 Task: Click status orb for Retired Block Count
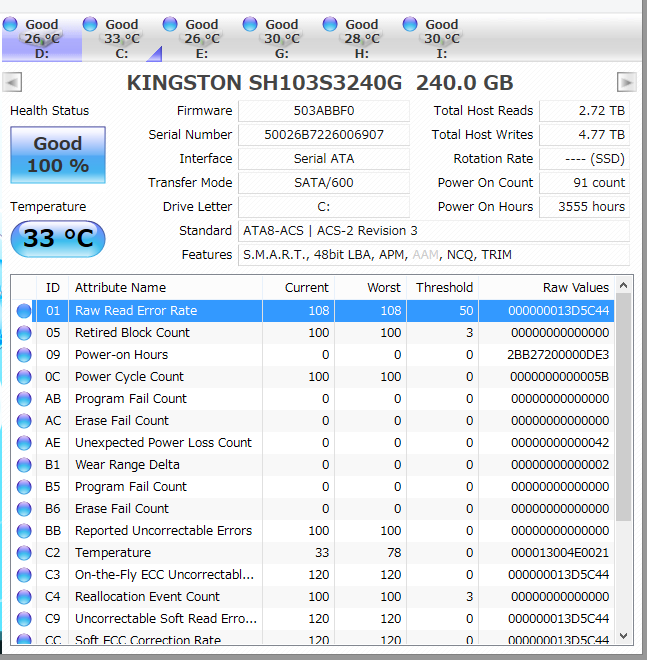(x=24, y=333)
